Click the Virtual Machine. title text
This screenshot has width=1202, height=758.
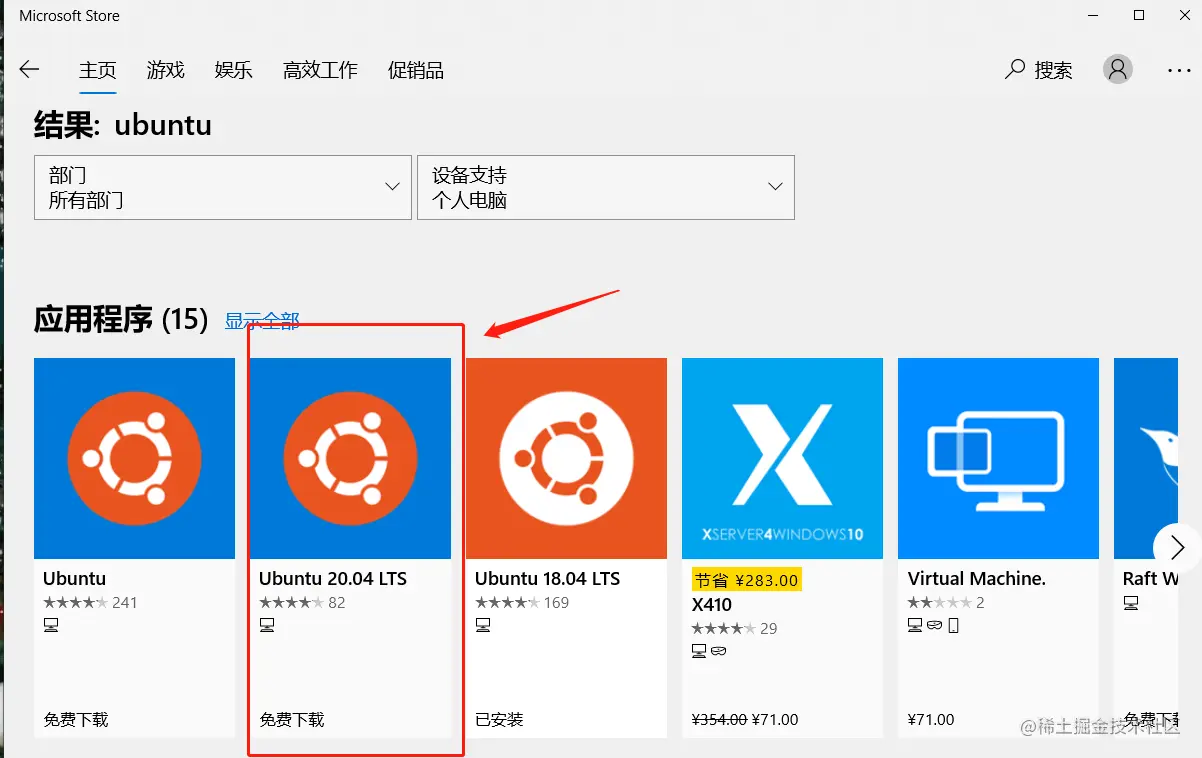click(977, 578)
